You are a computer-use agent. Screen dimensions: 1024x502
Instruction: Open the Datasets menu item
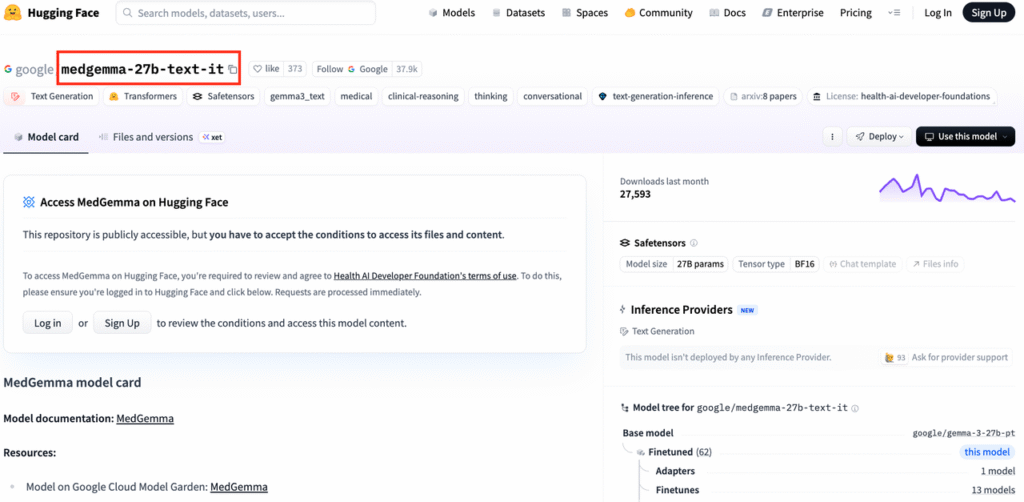coord(517,13)
